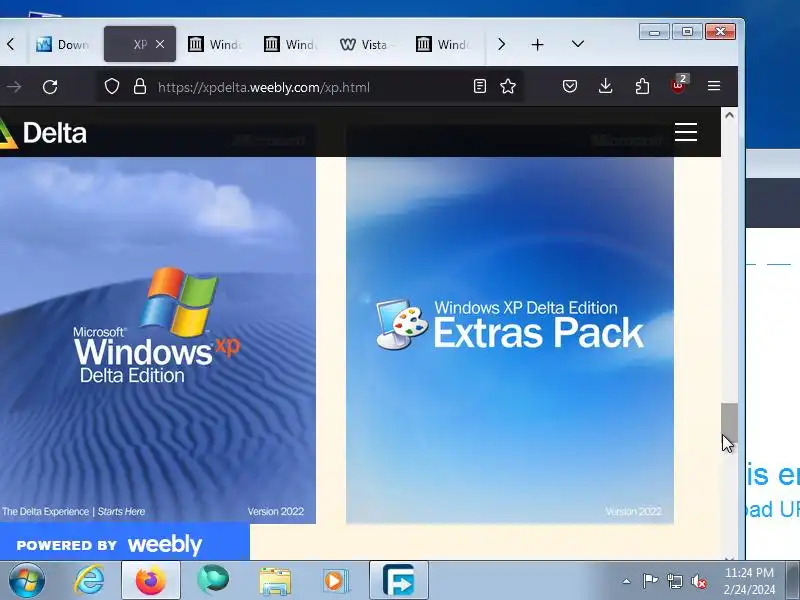800x600 pixels.
Task: Open Windows Explorer folder on taskbar
Action: pos(275,581)
